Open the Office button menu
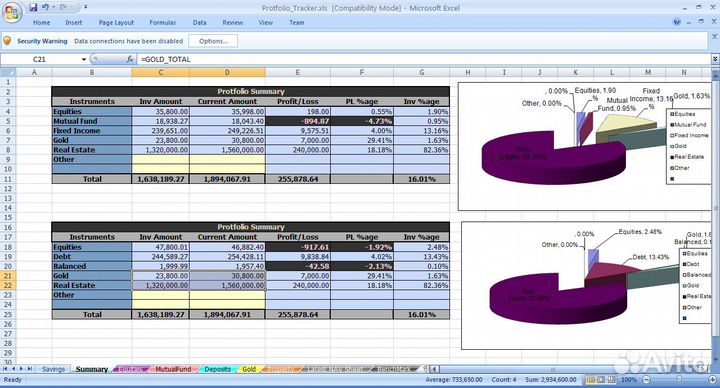 [x=12, y=12]
